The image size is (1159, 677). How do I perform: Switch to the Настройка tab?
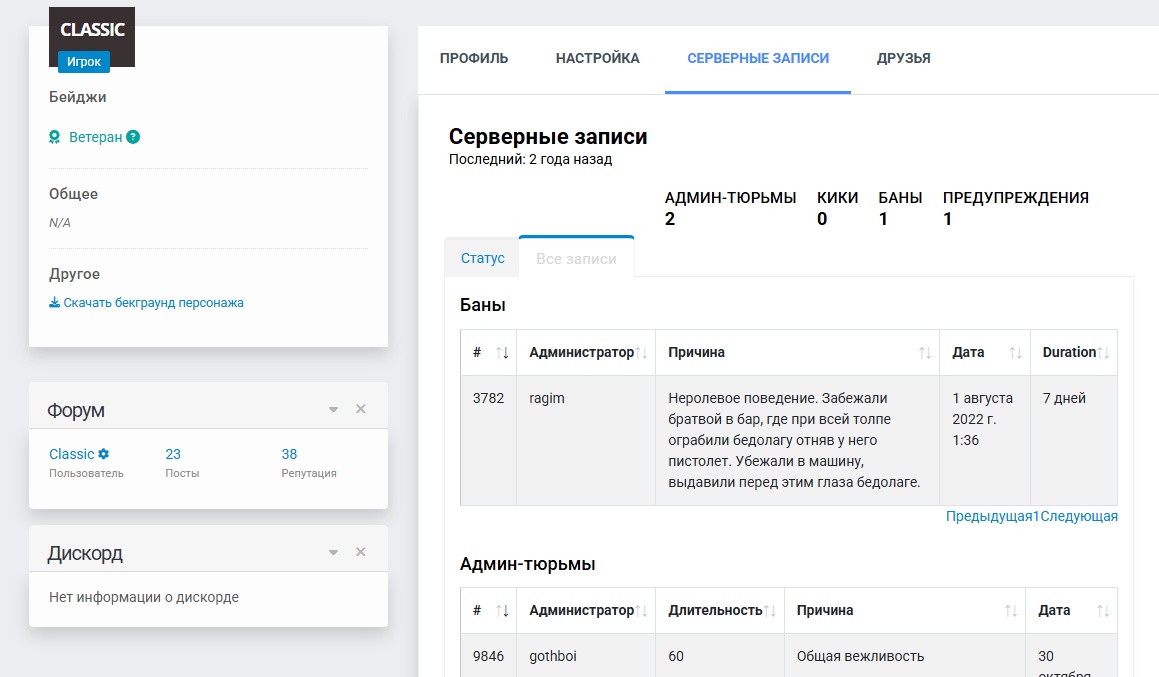click(x=597, y=58)
